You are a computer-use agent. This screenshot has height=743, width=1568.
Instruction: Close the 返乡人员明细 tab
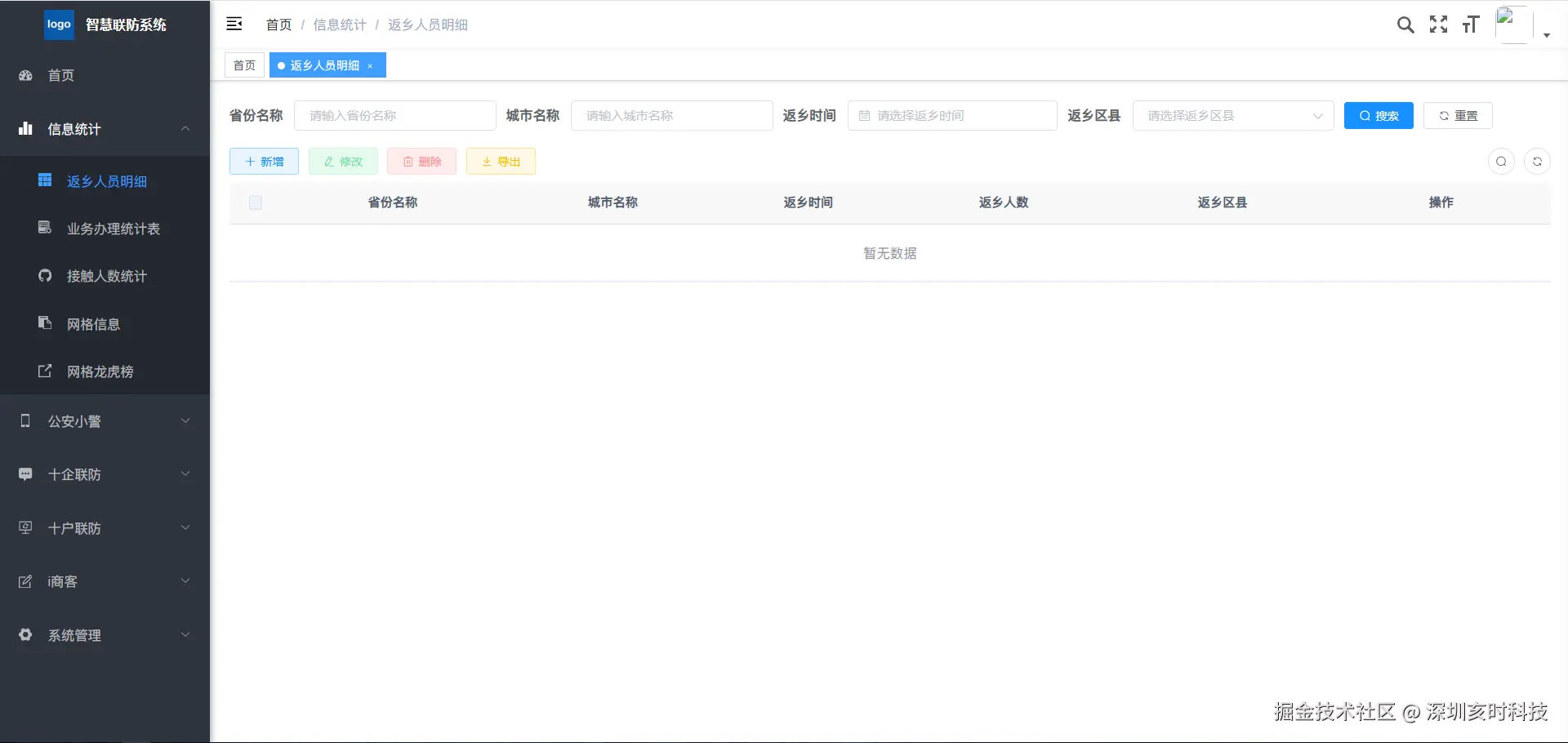(x=370, y=66)
